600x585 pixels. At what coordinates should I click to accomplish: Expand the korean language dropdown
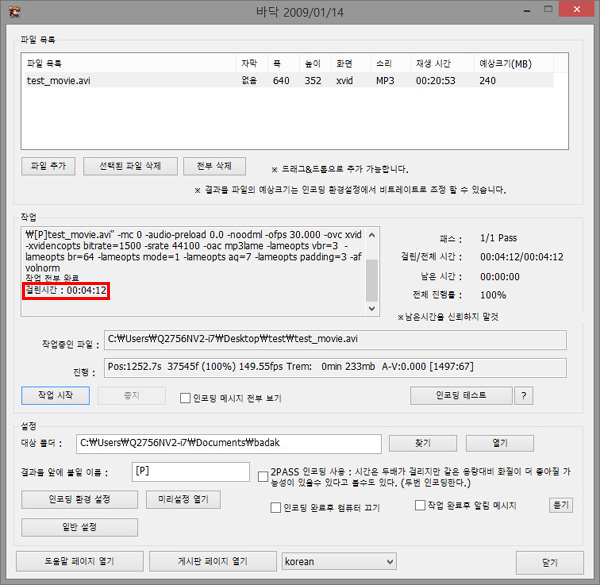point(339,562)
